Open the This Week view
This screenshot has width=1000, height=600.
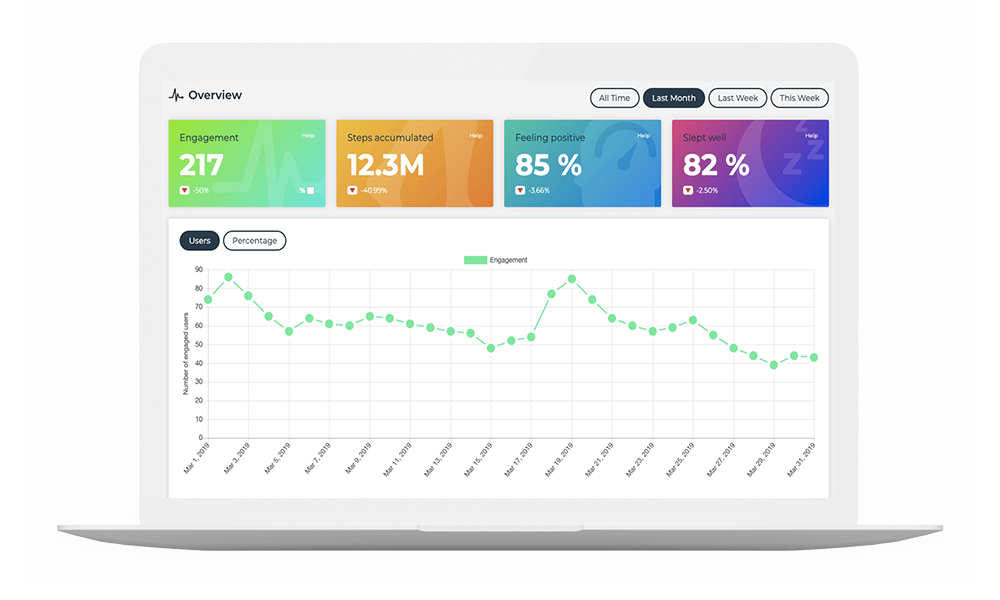pyautogui.click(x=799, y=97)
